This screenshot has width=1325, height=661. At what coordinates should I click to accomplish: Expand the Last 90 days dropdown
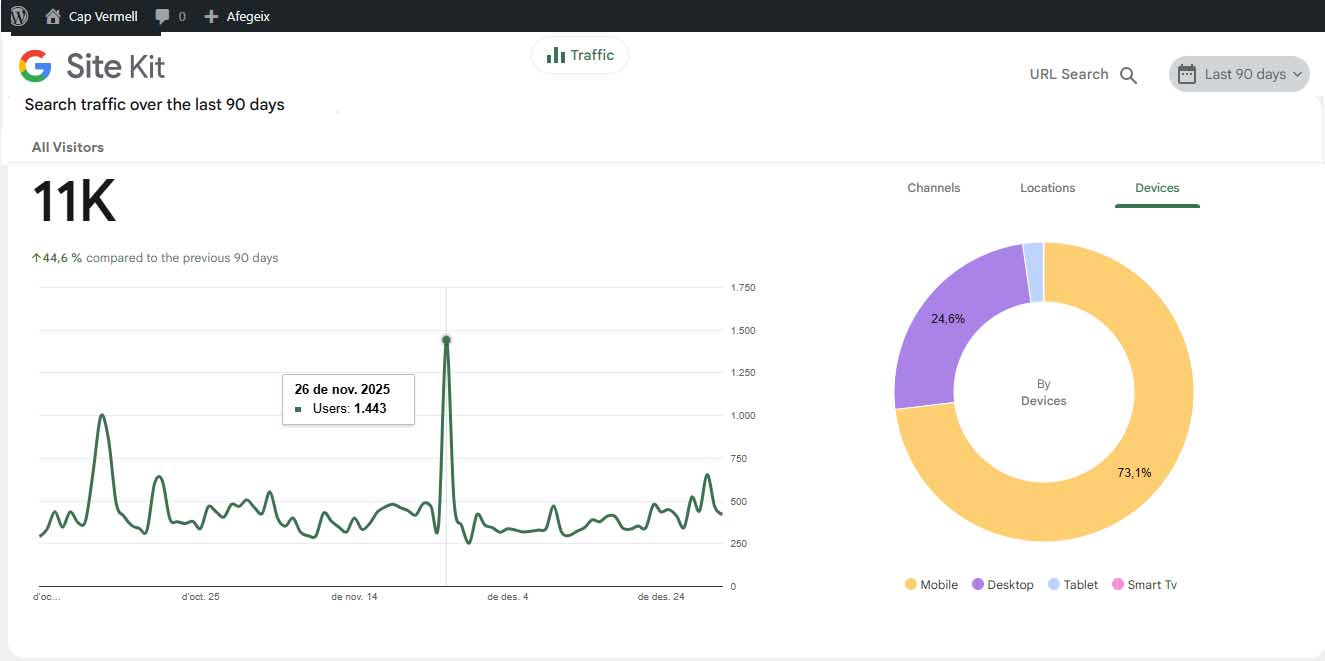[x=1298, y=74]
